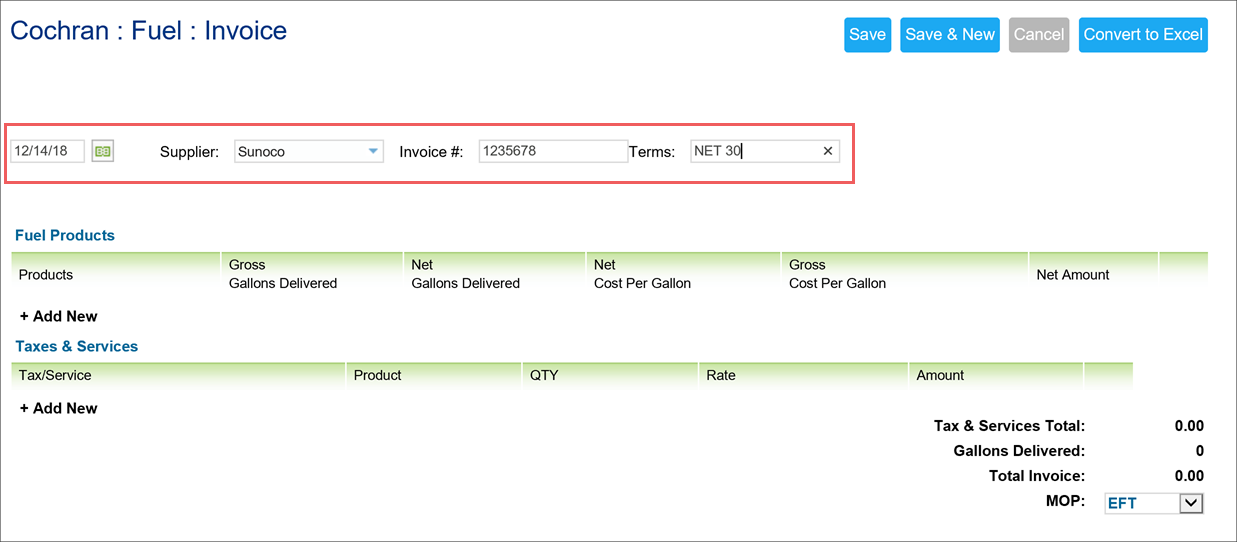Viewport: 1237px width, 542px height.
Task: Click the Save & New button
Action: (x=950, y=35)
